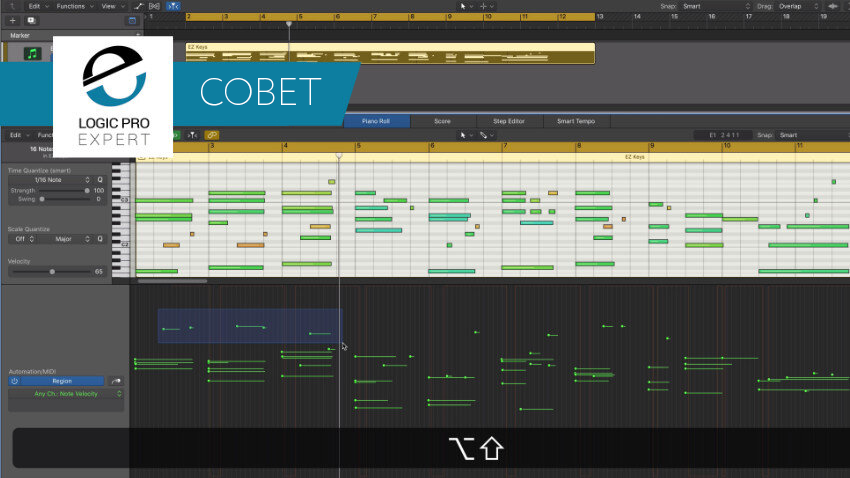The height and width of the screenshot is (478, 850).
Task: Click the C2 key on piano keyboard
Action: tap(121, 245)
